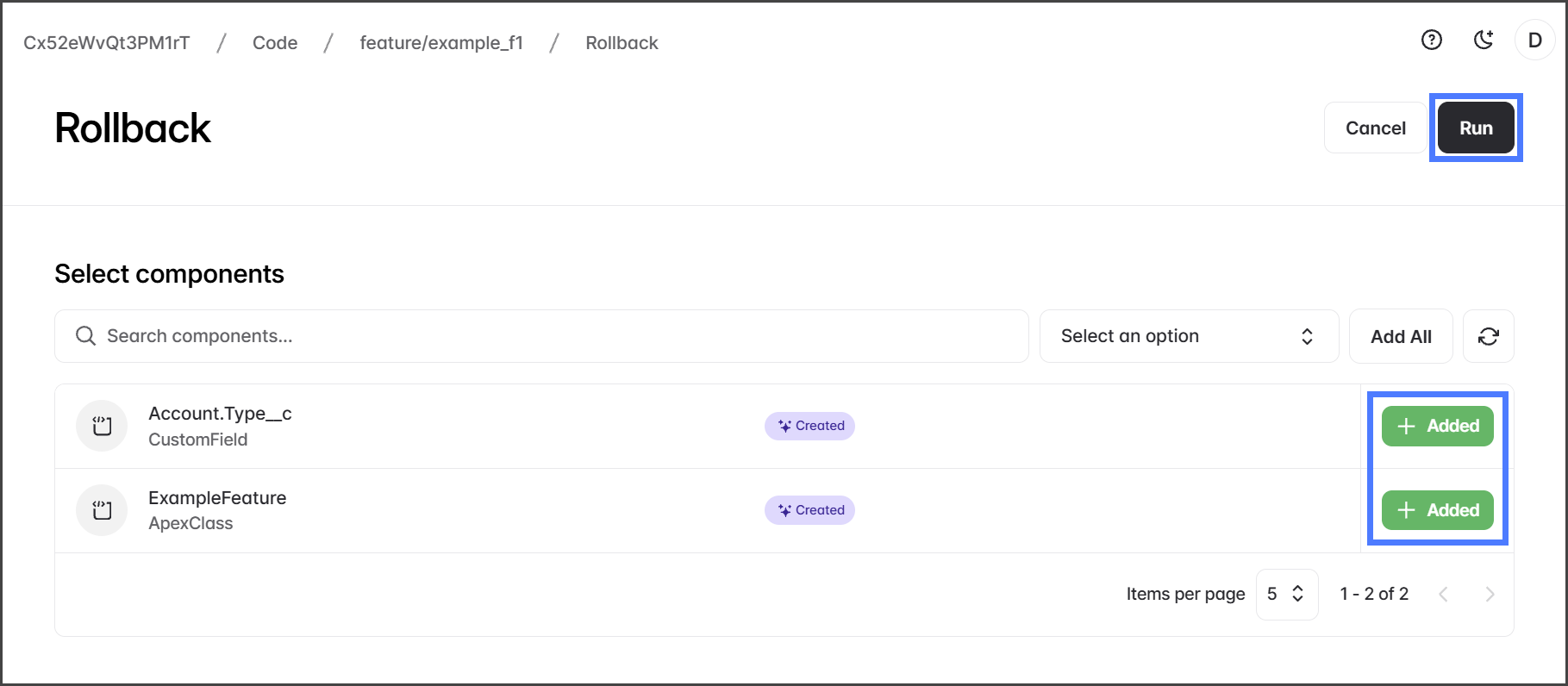Navigate to Code breadcrumb

[x=275, y=43]
